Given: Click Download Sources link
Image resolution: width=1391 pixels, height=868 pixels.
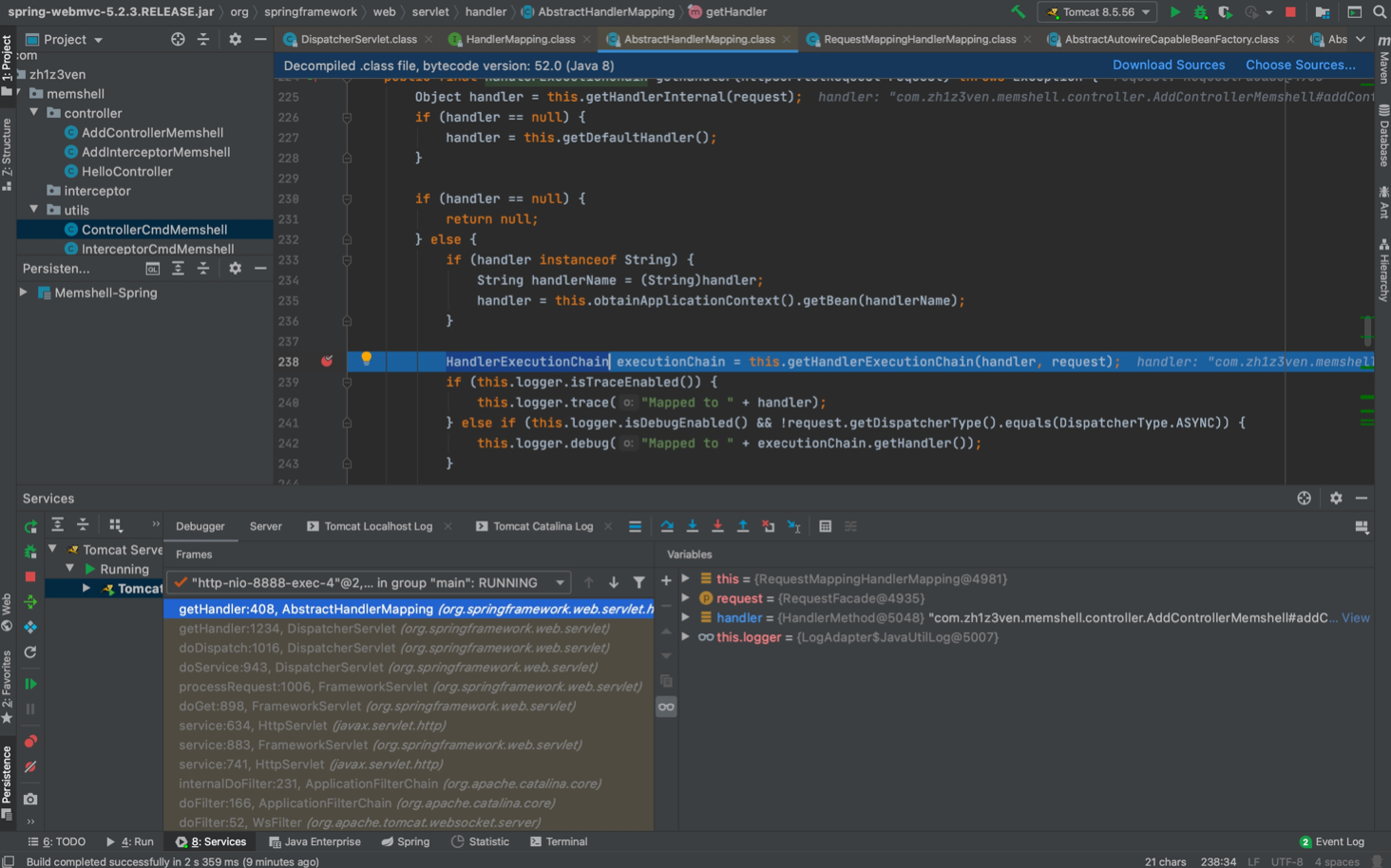Looking at the screenshot, I should click(1169, 65).
